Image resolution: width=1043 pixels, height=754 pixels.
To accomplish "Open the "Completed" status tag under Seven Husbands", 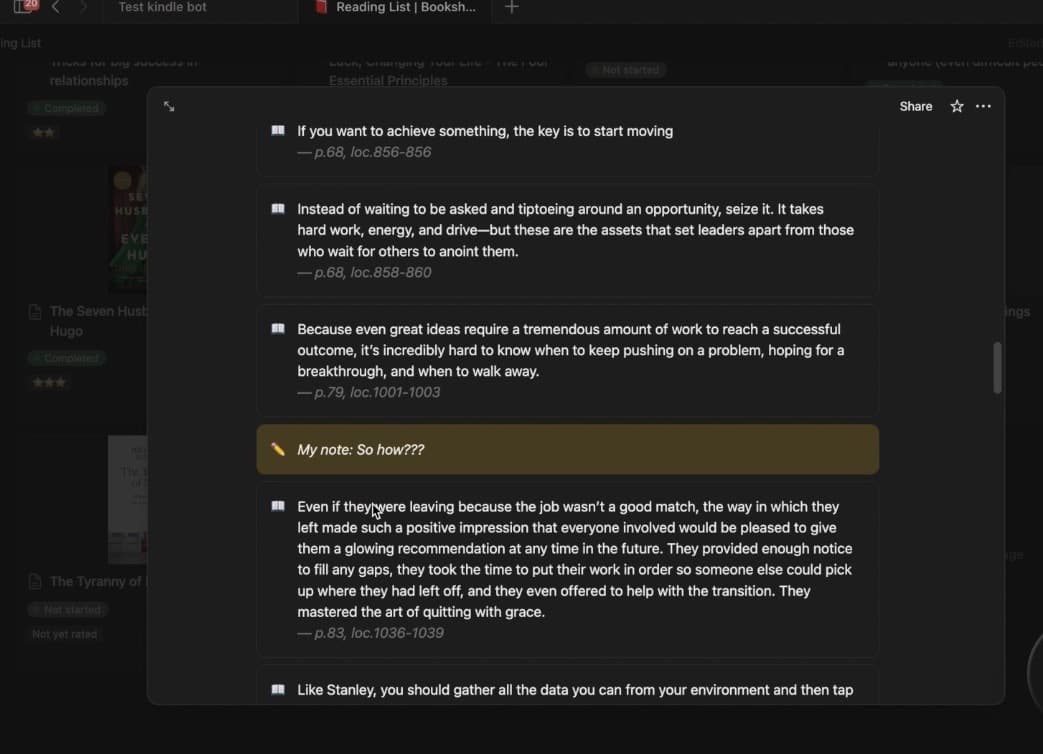I will click(67, 357).
